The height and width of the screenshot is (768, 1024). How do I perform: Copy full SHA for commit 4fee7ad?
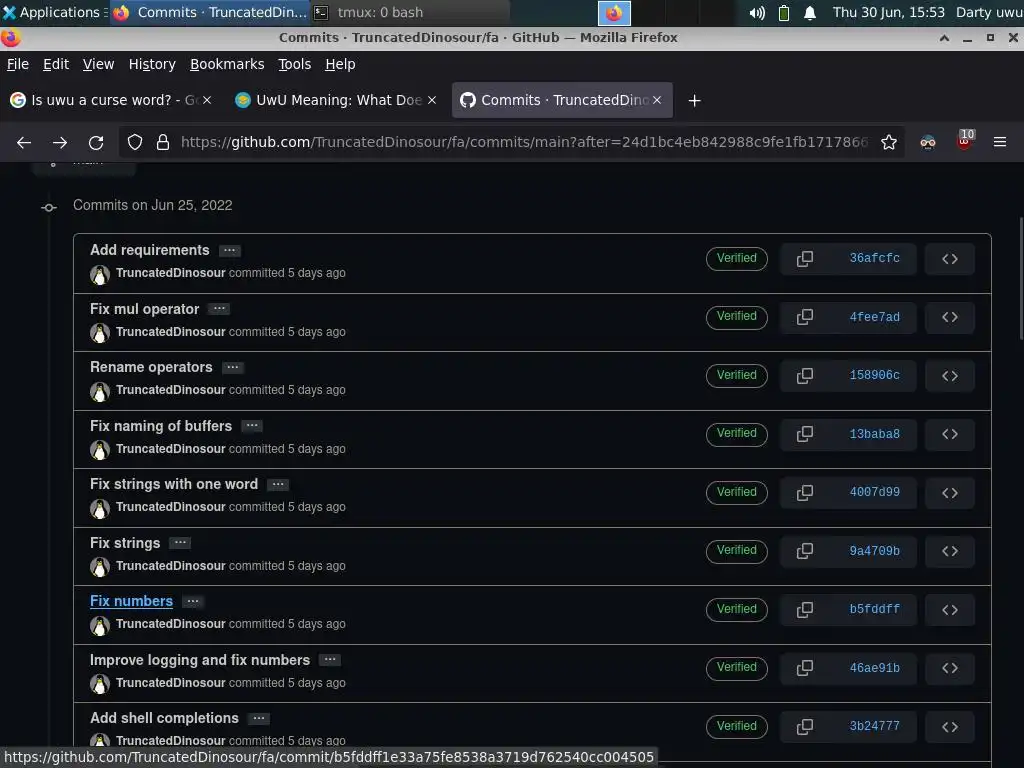805,317
